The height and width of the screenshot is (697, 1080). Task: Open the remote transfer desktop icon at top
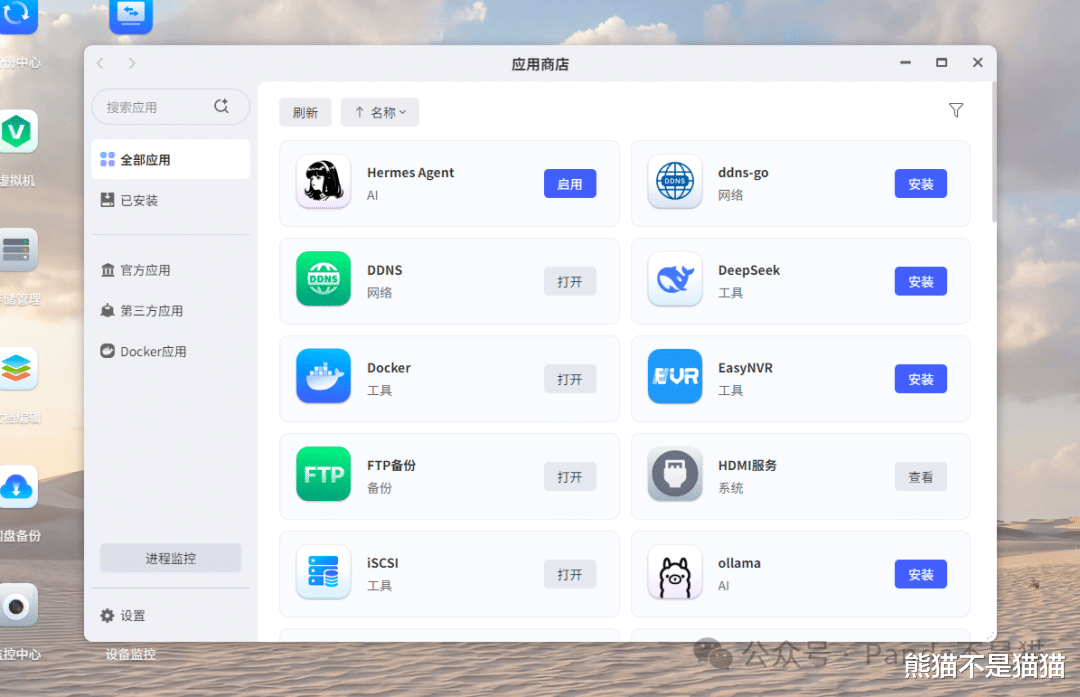coord(131,17)
